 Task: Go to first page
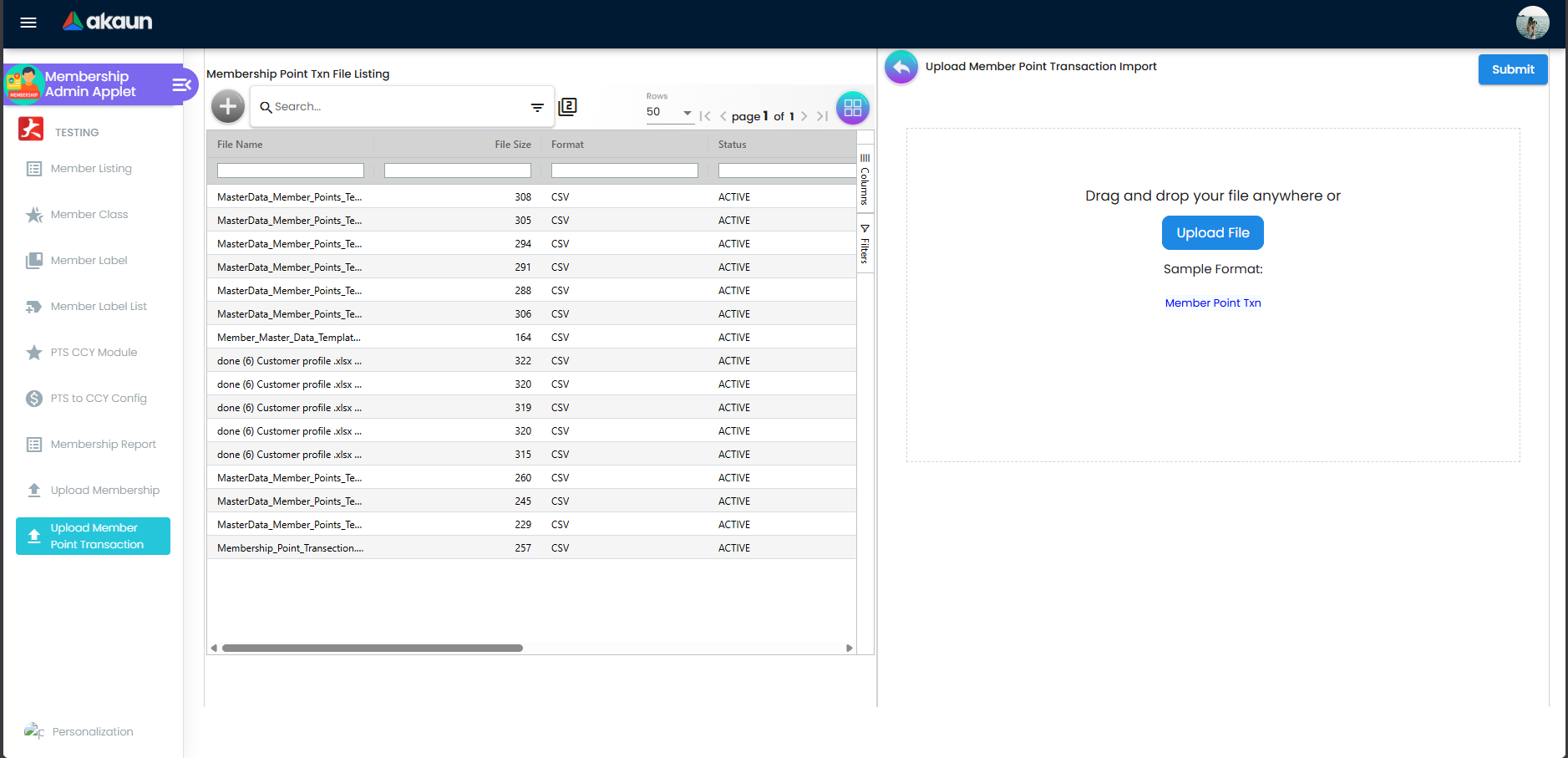pos(705,116)
